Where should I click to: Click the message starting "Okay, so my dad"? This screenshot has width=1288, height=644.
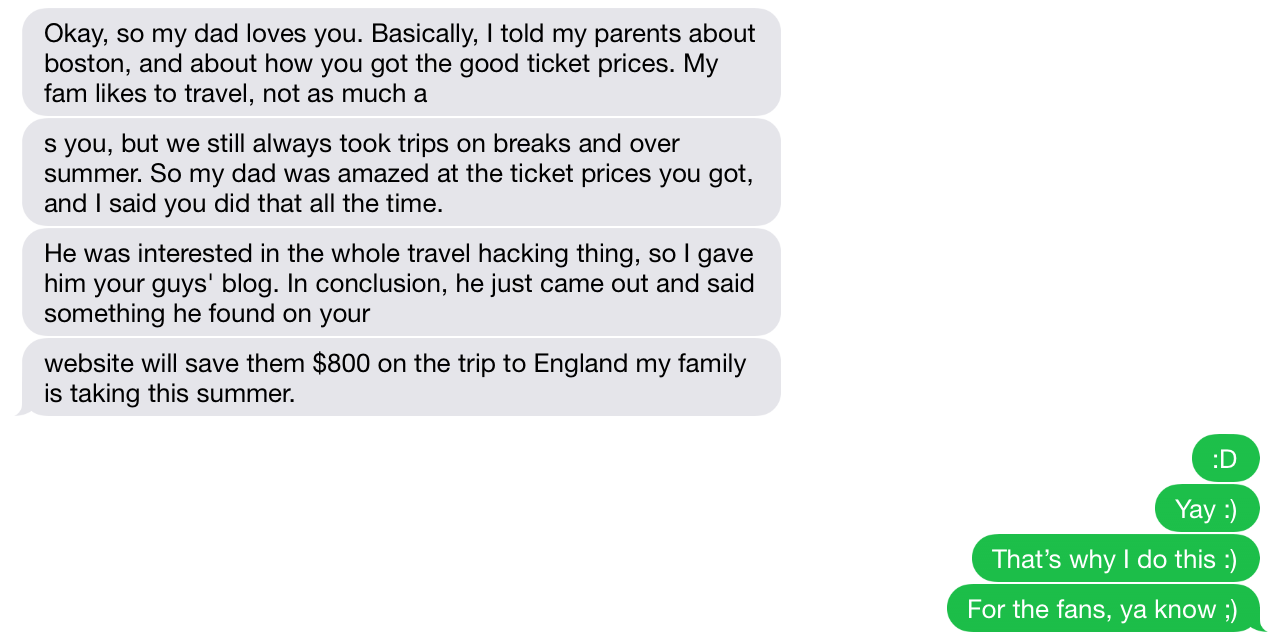(x=400, y=63)
